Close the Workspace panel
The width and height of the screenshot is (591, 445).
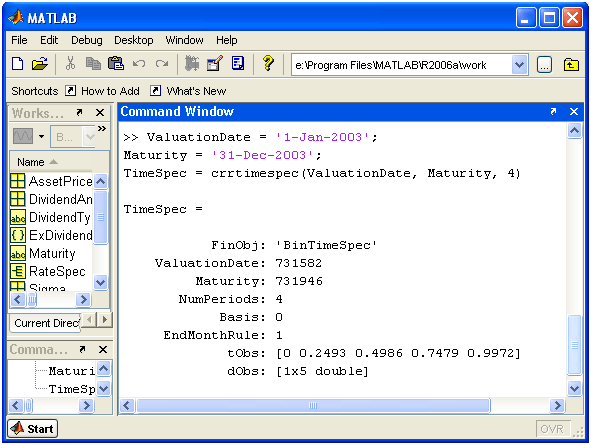(100, 112)
